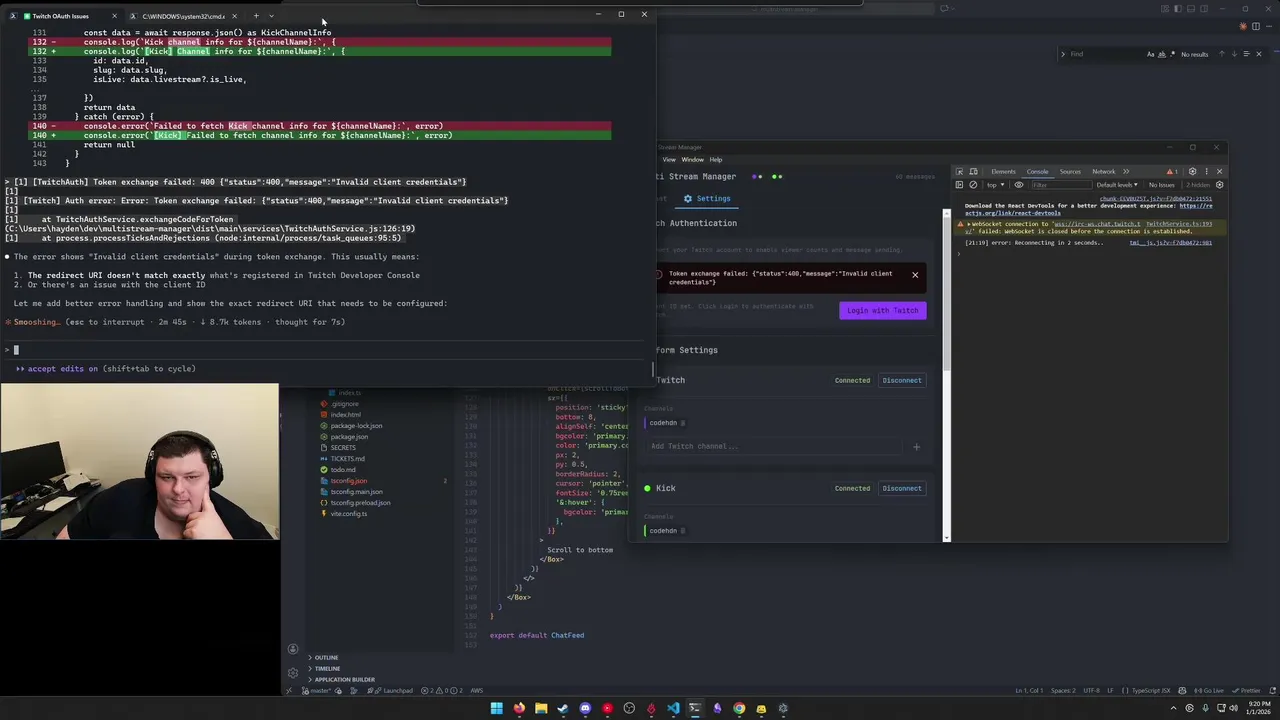Open console settings gear in DevTools
The width and height of the screenshot is (1280, 720).
pos(1219,185)
